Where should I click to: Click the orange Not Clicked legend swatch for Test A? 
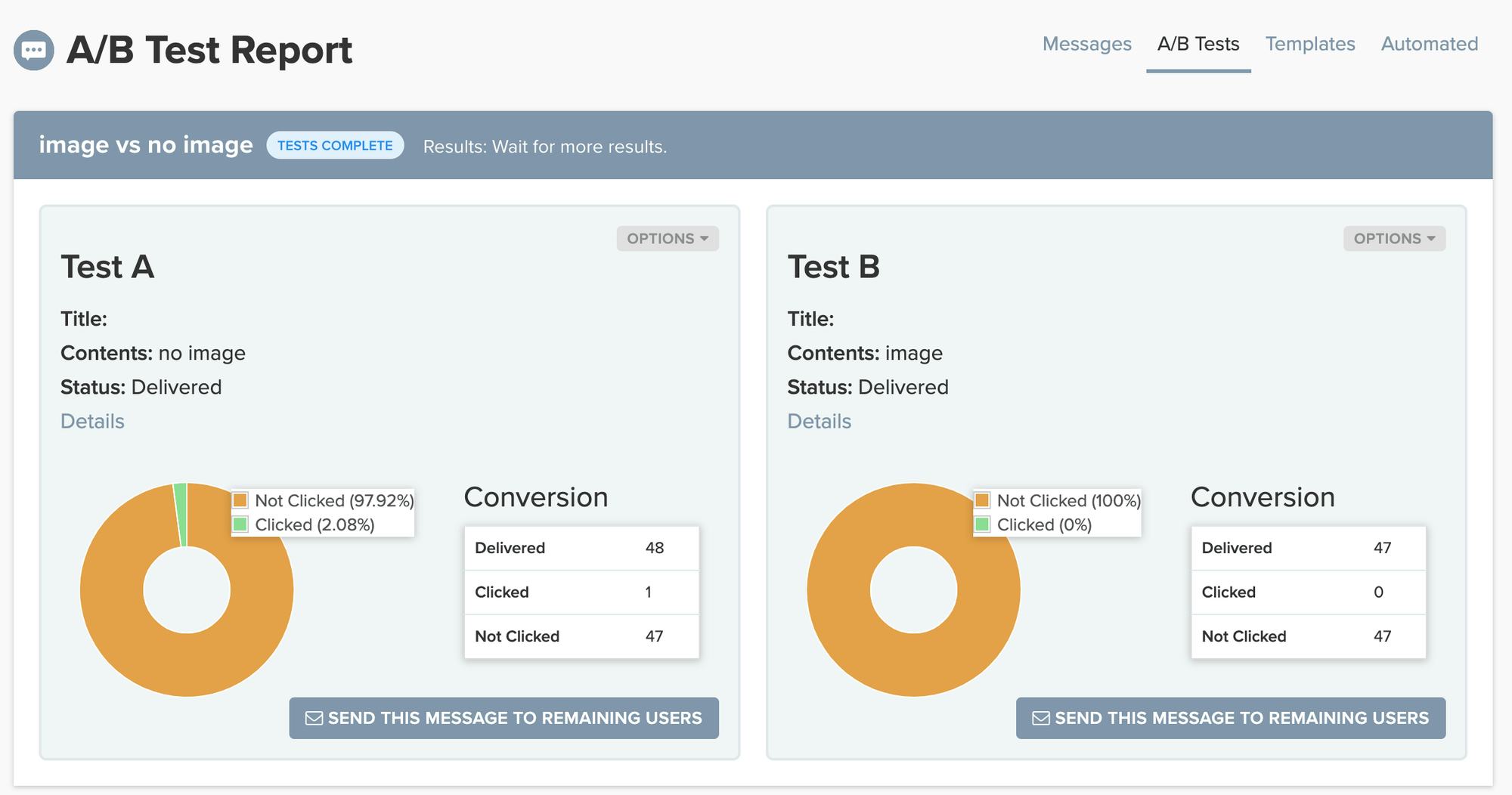coord(241,500)
